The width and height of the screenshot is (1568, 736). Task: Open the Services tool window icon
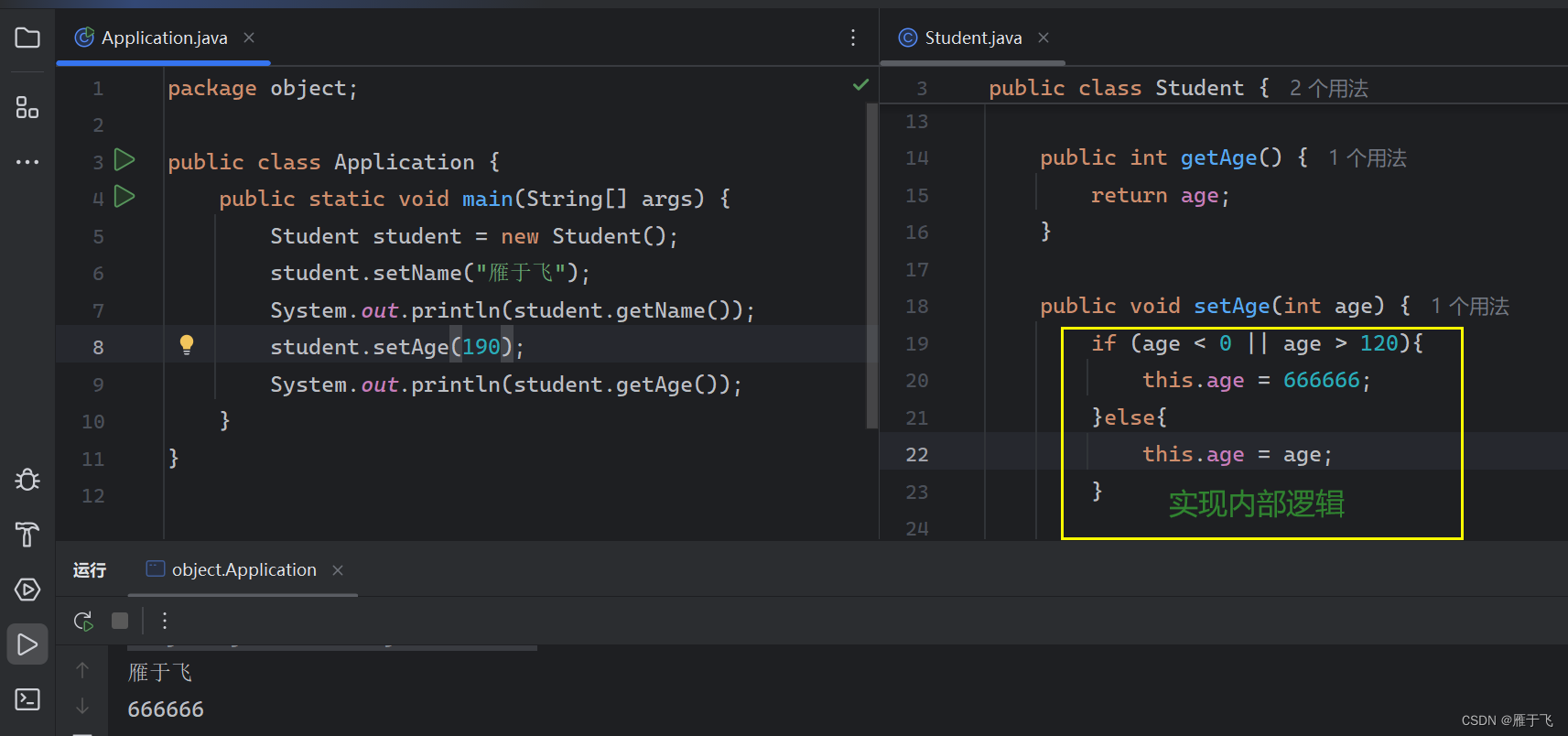click(x=27, y=590)
